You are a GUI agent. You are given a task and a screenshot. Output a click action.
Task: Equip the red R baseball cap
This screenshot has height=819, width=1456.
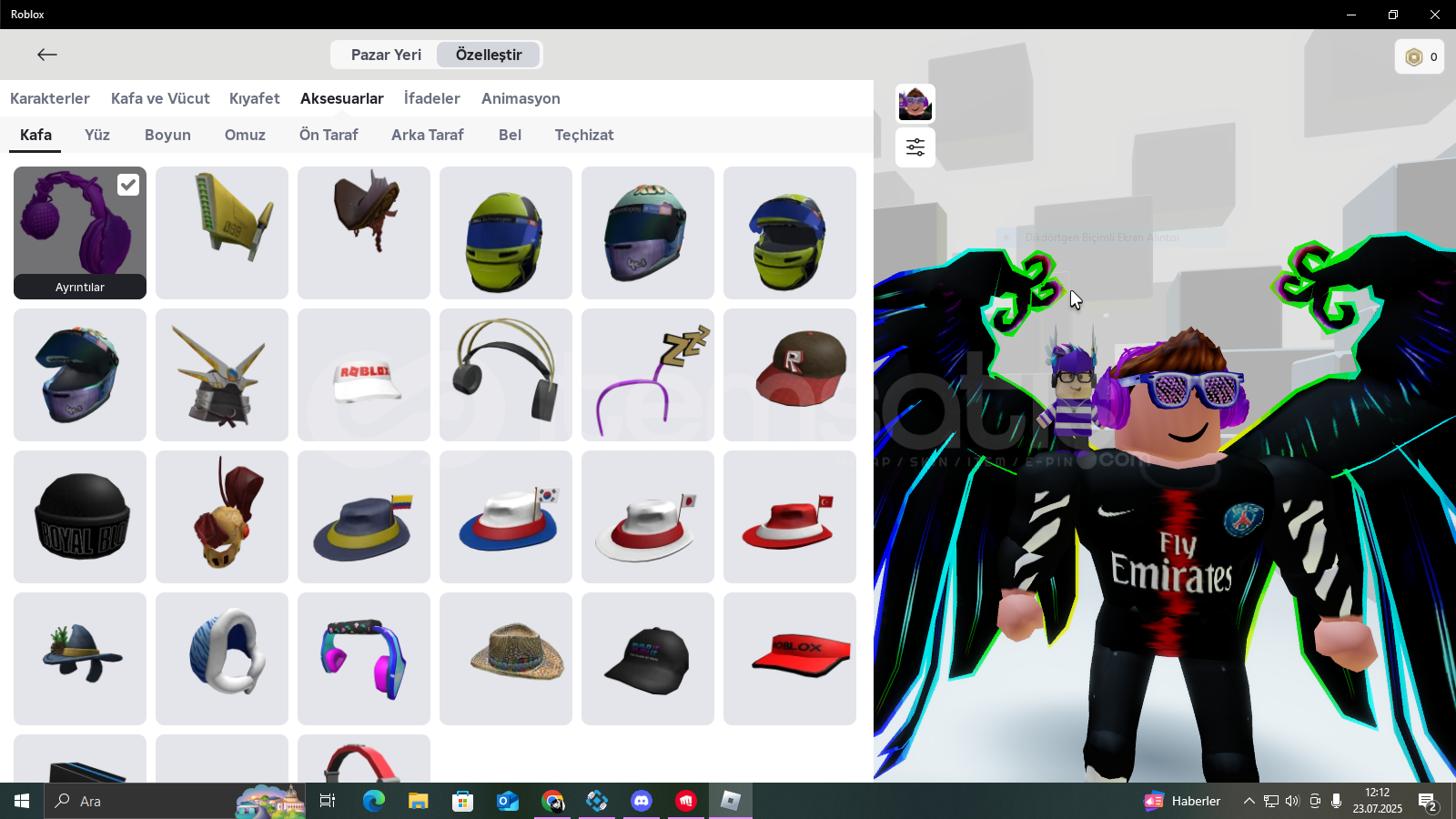(790, 375)
